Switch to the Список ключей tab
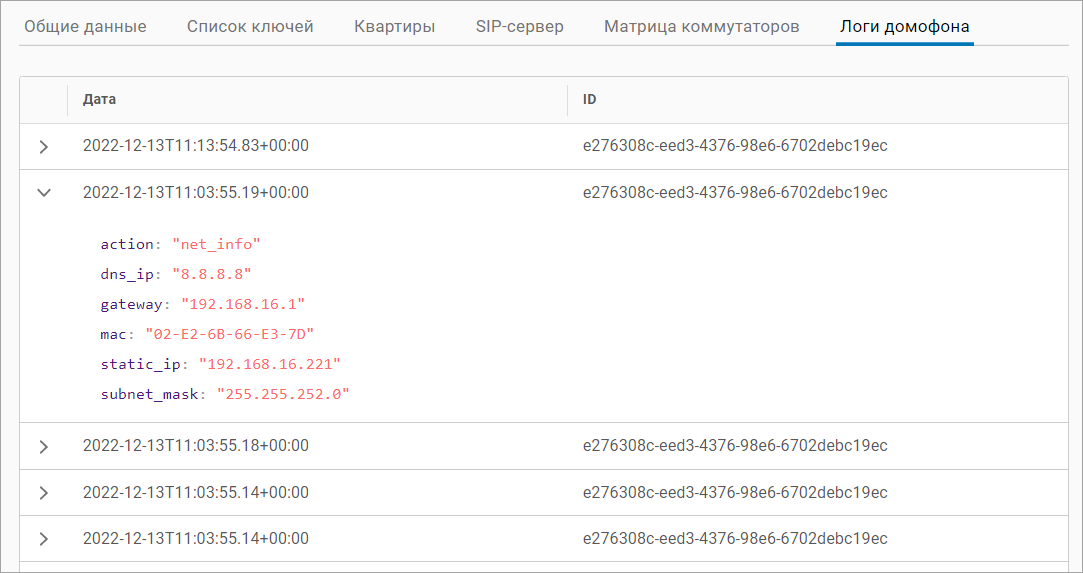The width and height of the screenshot is (1083, 573). 250,26
